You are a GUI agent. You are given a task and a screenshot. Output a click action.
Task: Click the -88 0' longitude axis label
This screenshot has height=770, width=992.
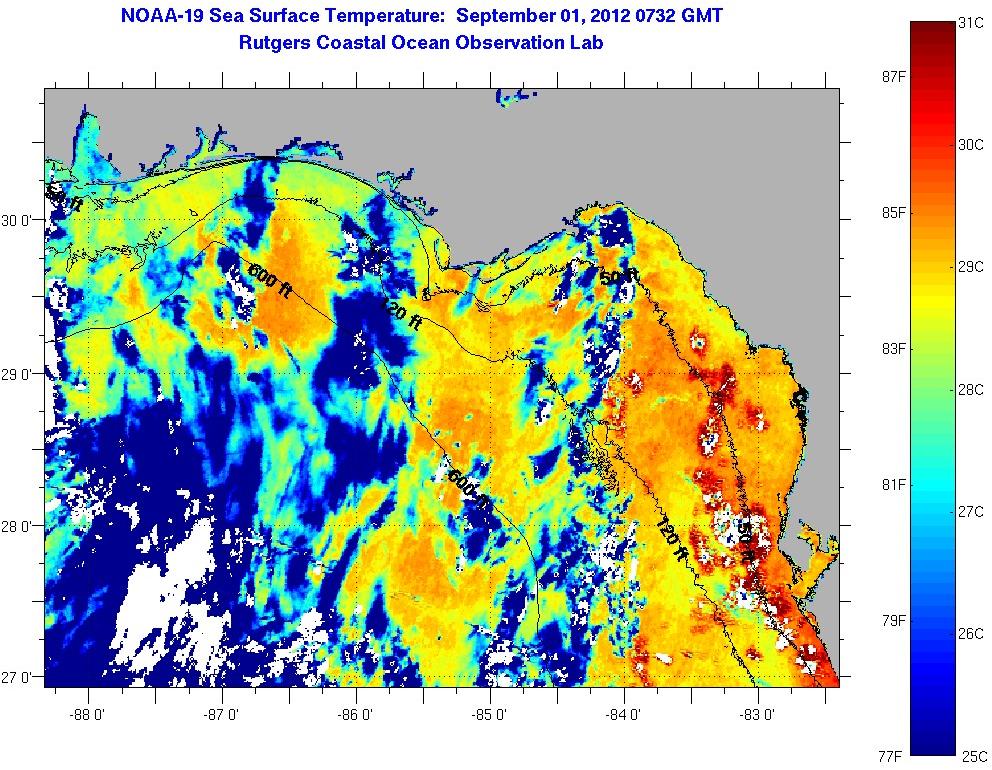click(x=87, y=714)
